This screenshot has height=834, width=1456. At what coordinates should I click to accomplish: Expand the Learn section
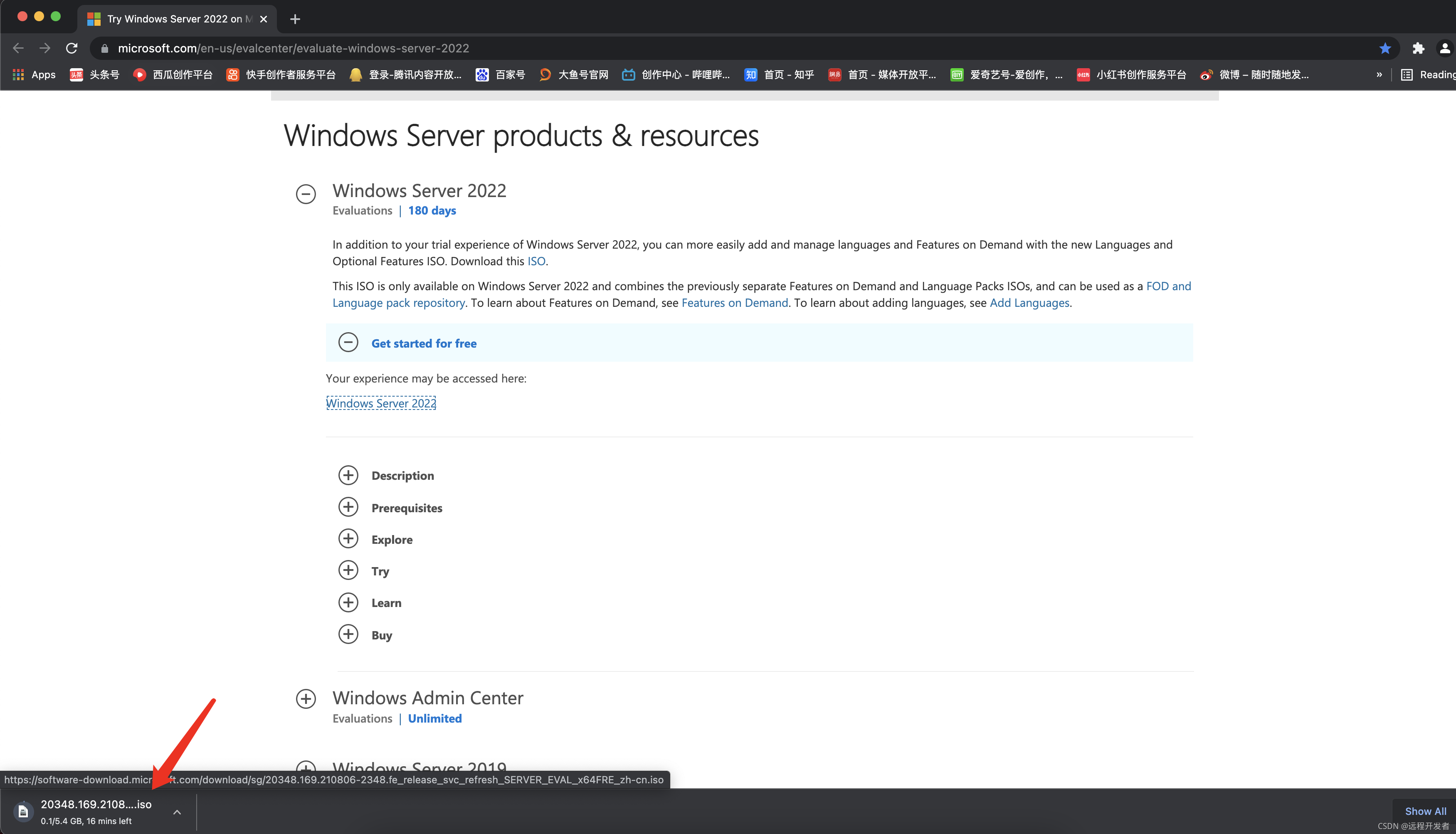(348, 602)
